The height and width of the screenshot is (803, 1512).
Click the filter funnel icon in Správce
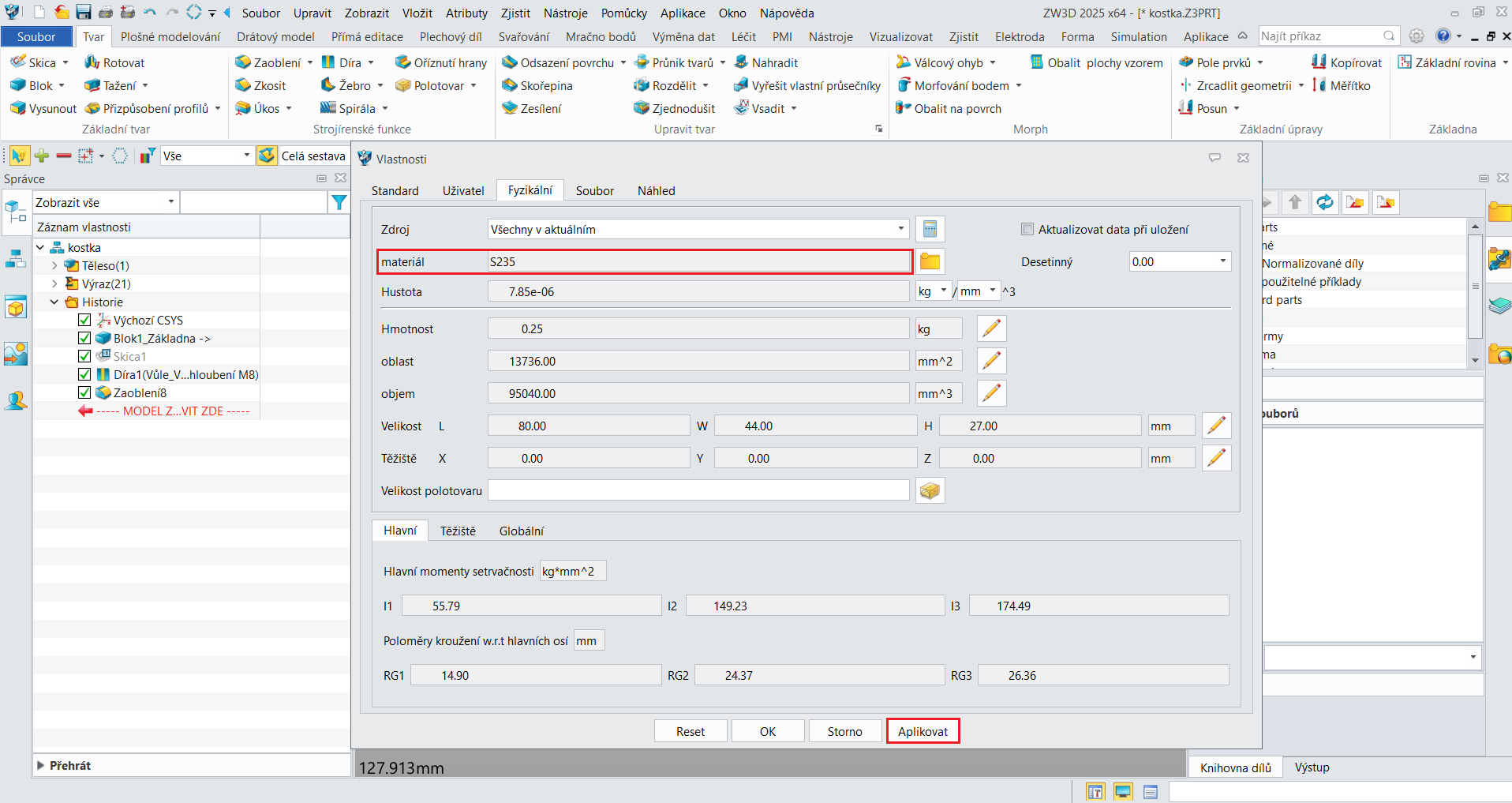(339, 203)
